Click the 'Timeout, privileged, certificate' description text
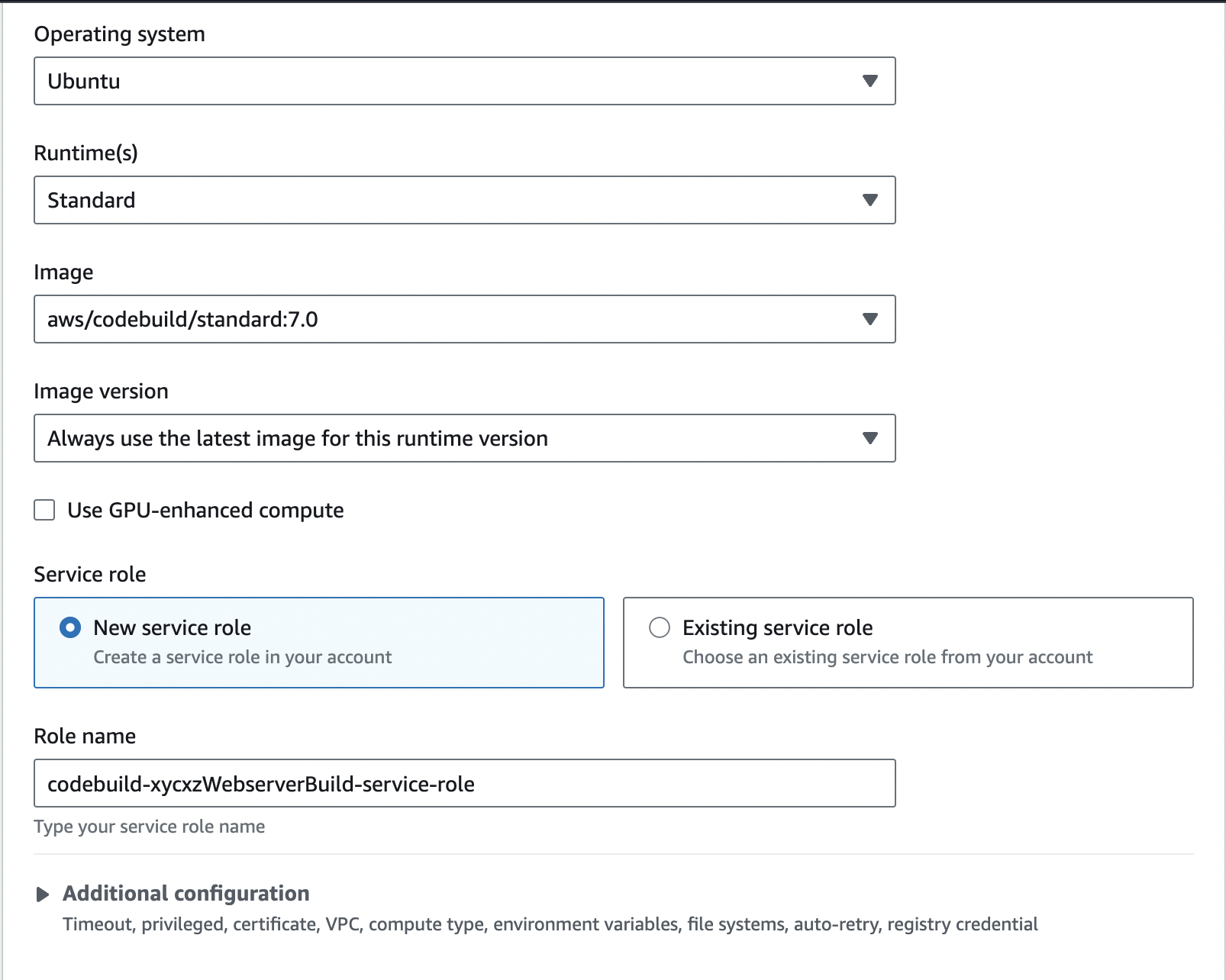The image size is (1226, 980). (550, 924)
